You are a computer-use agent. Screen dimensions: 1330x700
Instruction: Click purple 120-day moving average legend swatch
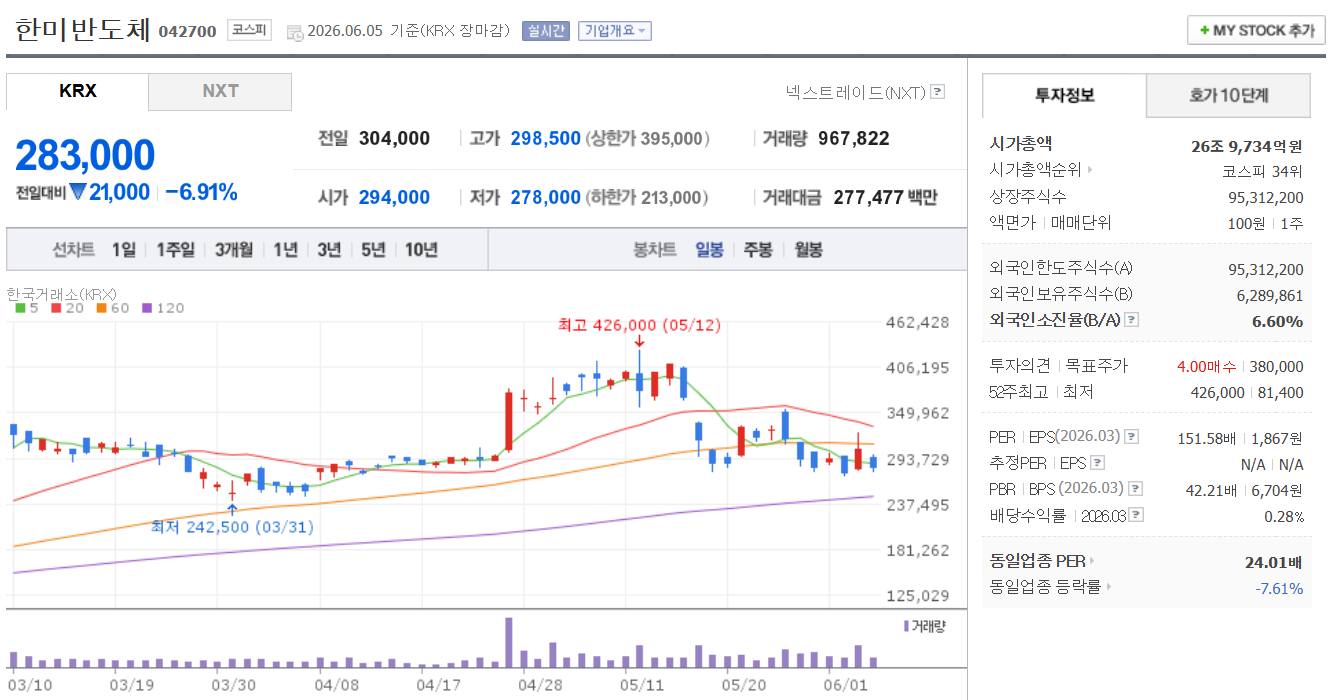coord(147,308)
